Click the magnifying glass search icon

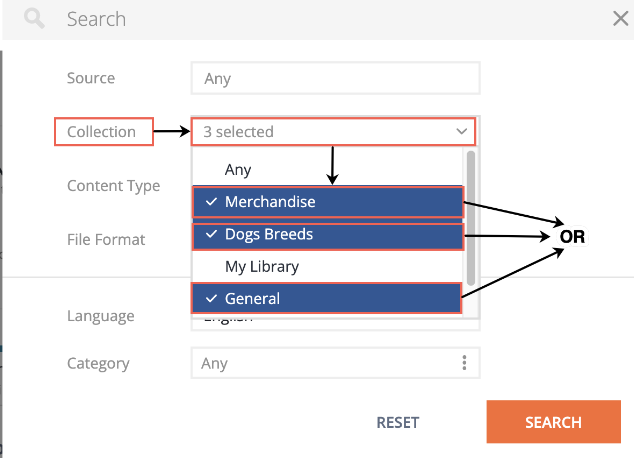coord(34,19)
